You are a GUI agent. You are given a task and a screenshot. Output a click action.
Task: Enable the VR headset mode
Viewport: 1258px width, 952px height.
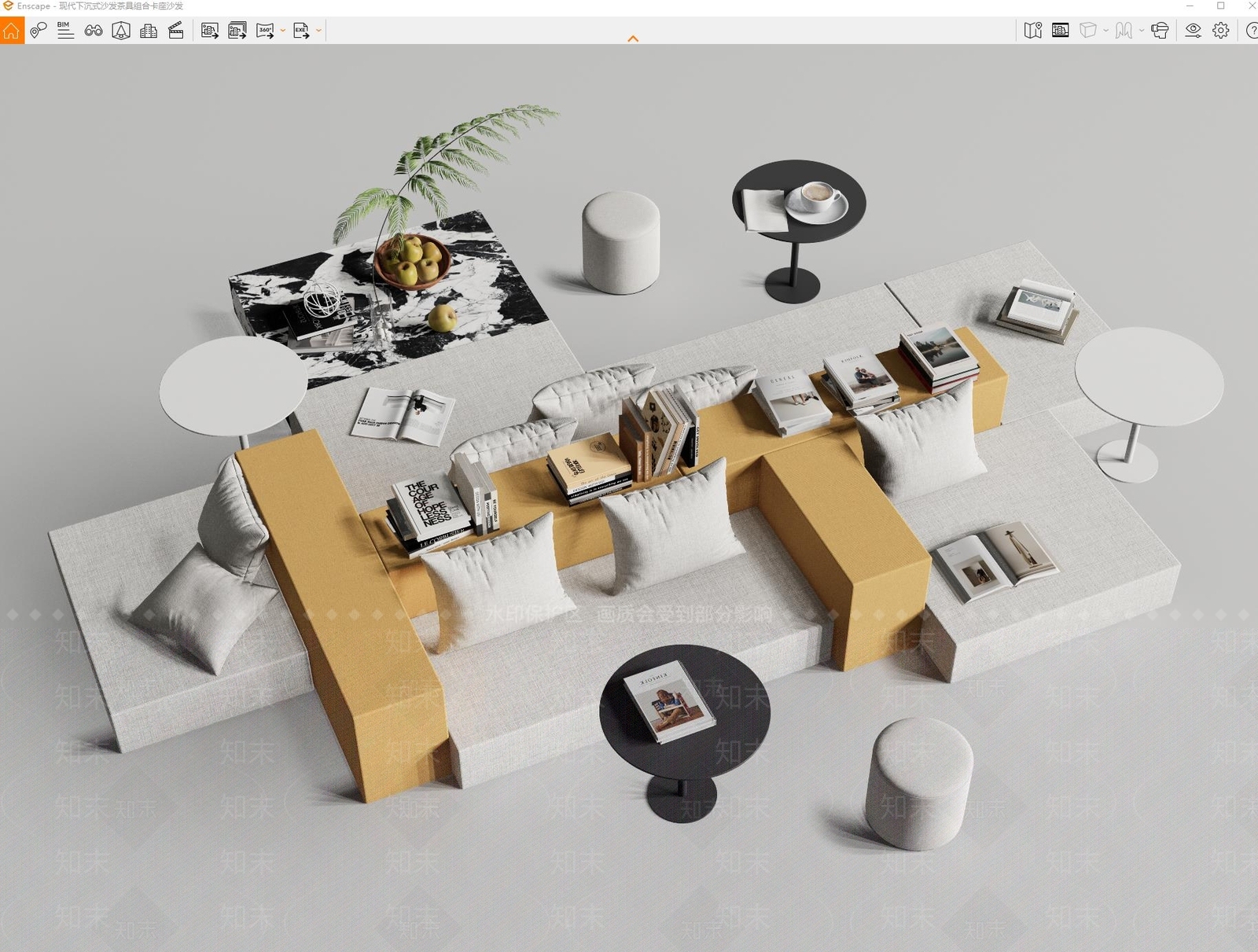[1160, 31]
